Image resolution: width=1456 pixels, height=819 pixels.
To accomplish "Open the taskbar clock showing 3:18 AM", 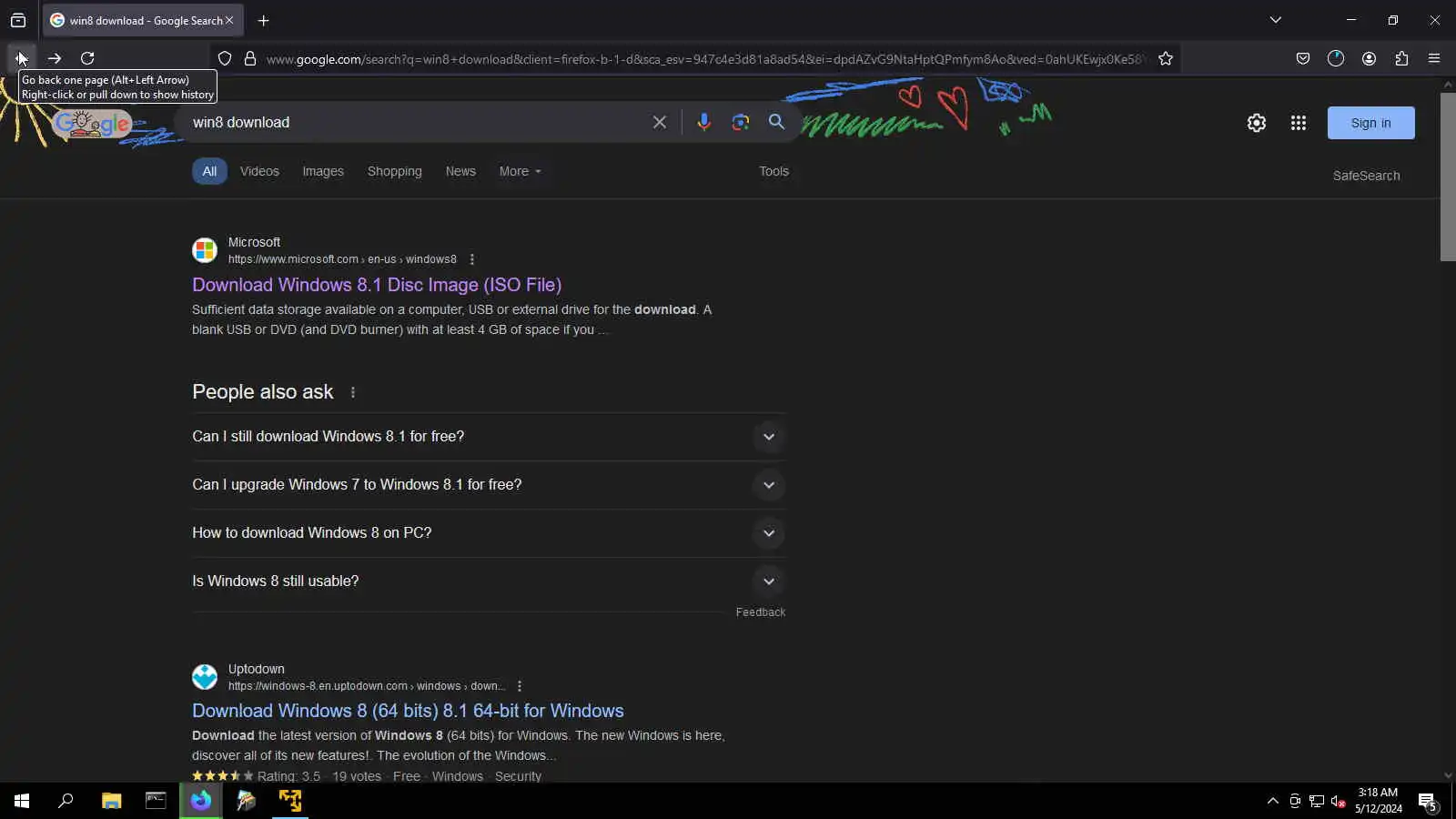I will 1378,801.
